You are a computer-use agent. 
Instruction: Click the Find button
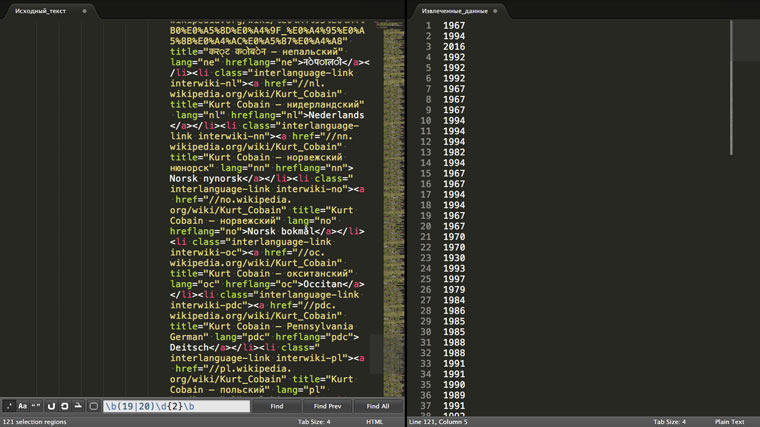[x=277, y=407]
